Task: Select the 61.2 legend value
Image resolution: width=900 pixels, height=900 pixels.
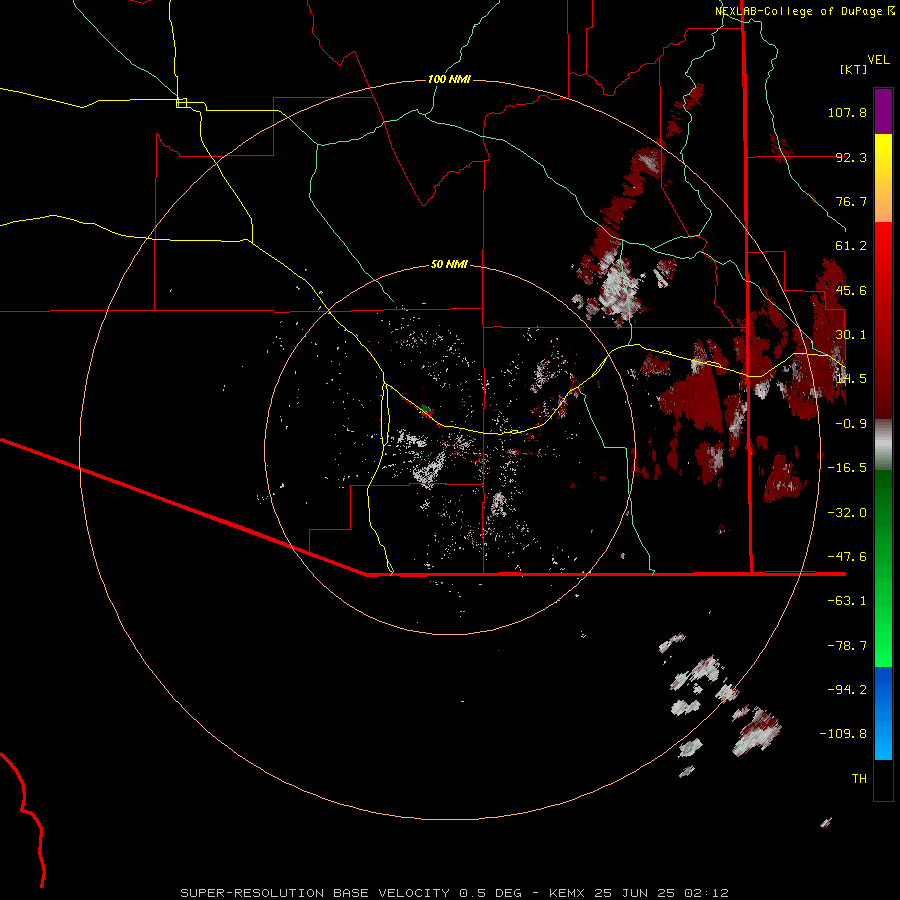Action: pyautogui.click(x=851, y=246)
